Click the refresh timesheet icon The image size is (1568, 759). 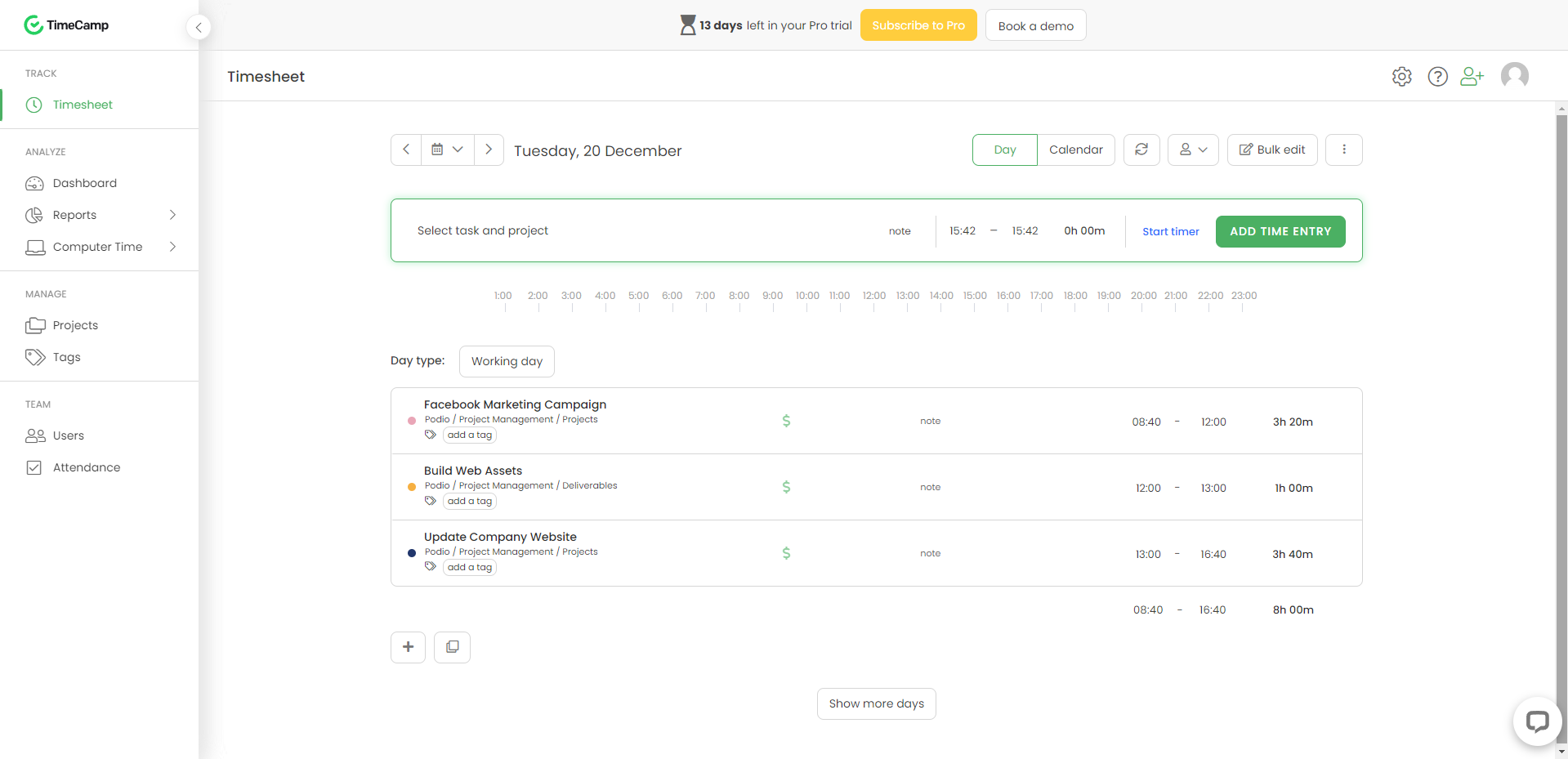(x=1141, y=150)
